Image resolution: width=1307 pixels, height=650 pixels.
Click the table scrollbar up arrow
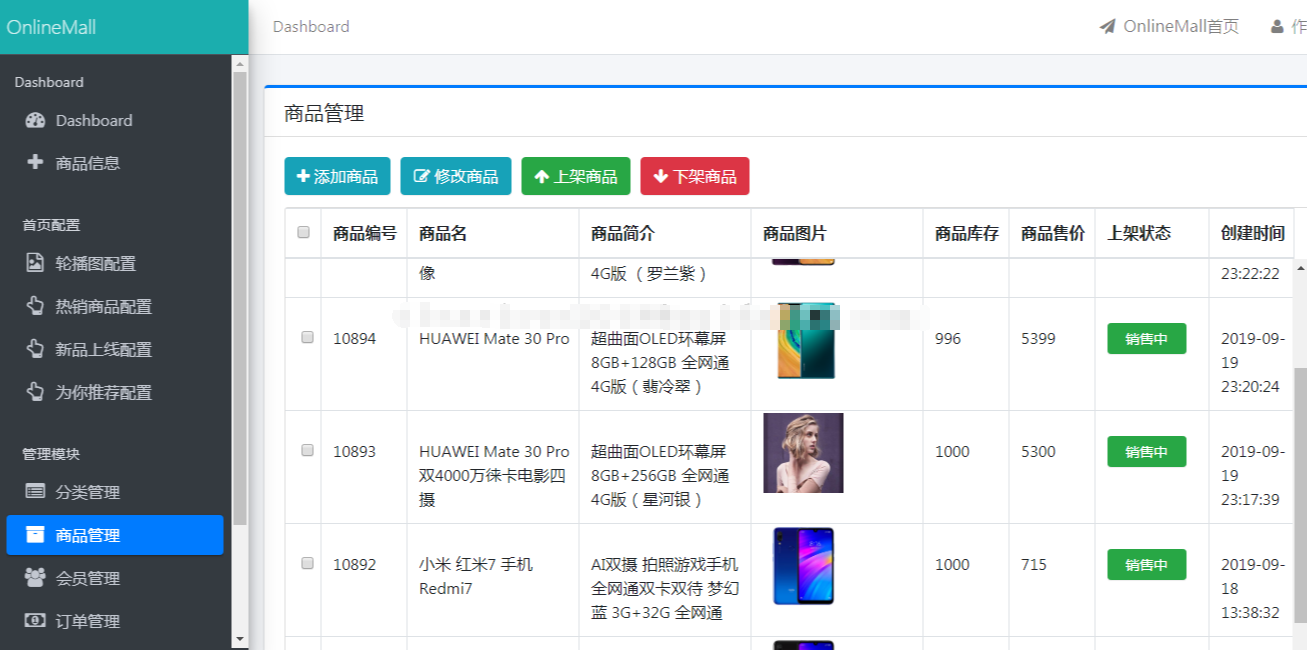coord(1300,267)
